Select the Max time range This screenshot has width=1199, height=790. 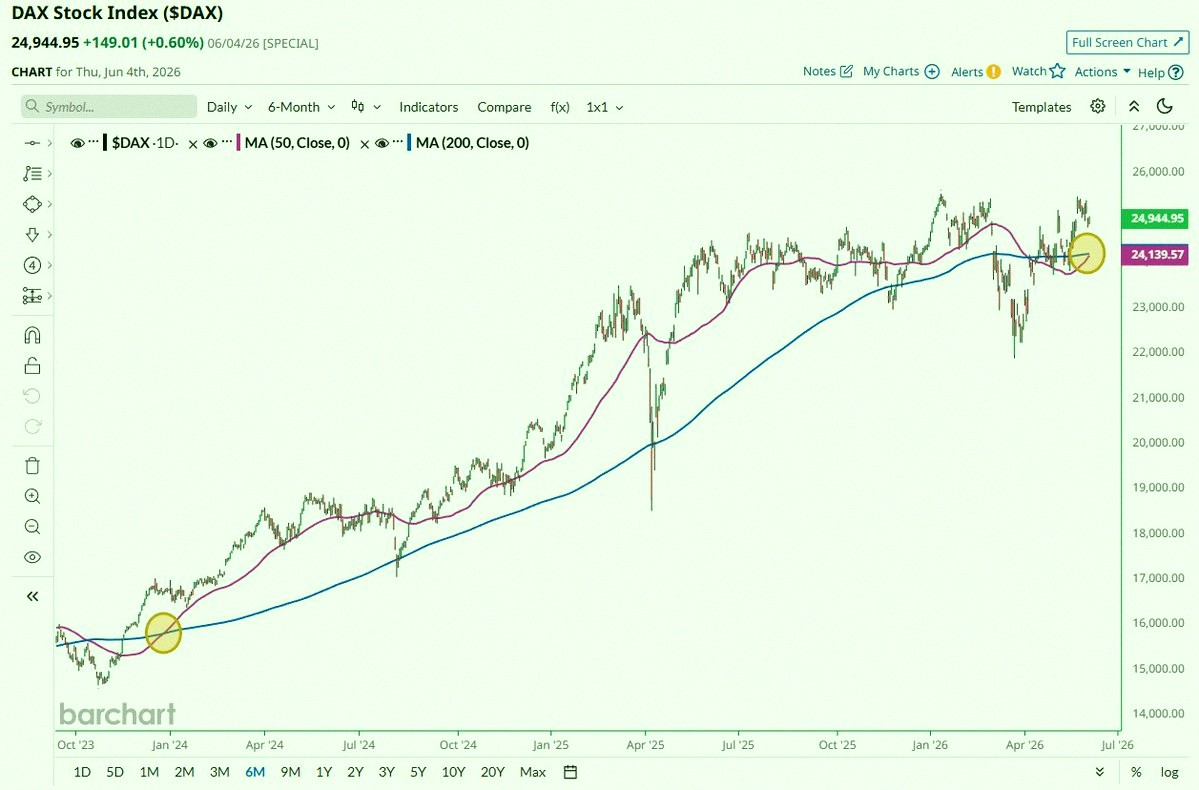coord(533,772)
